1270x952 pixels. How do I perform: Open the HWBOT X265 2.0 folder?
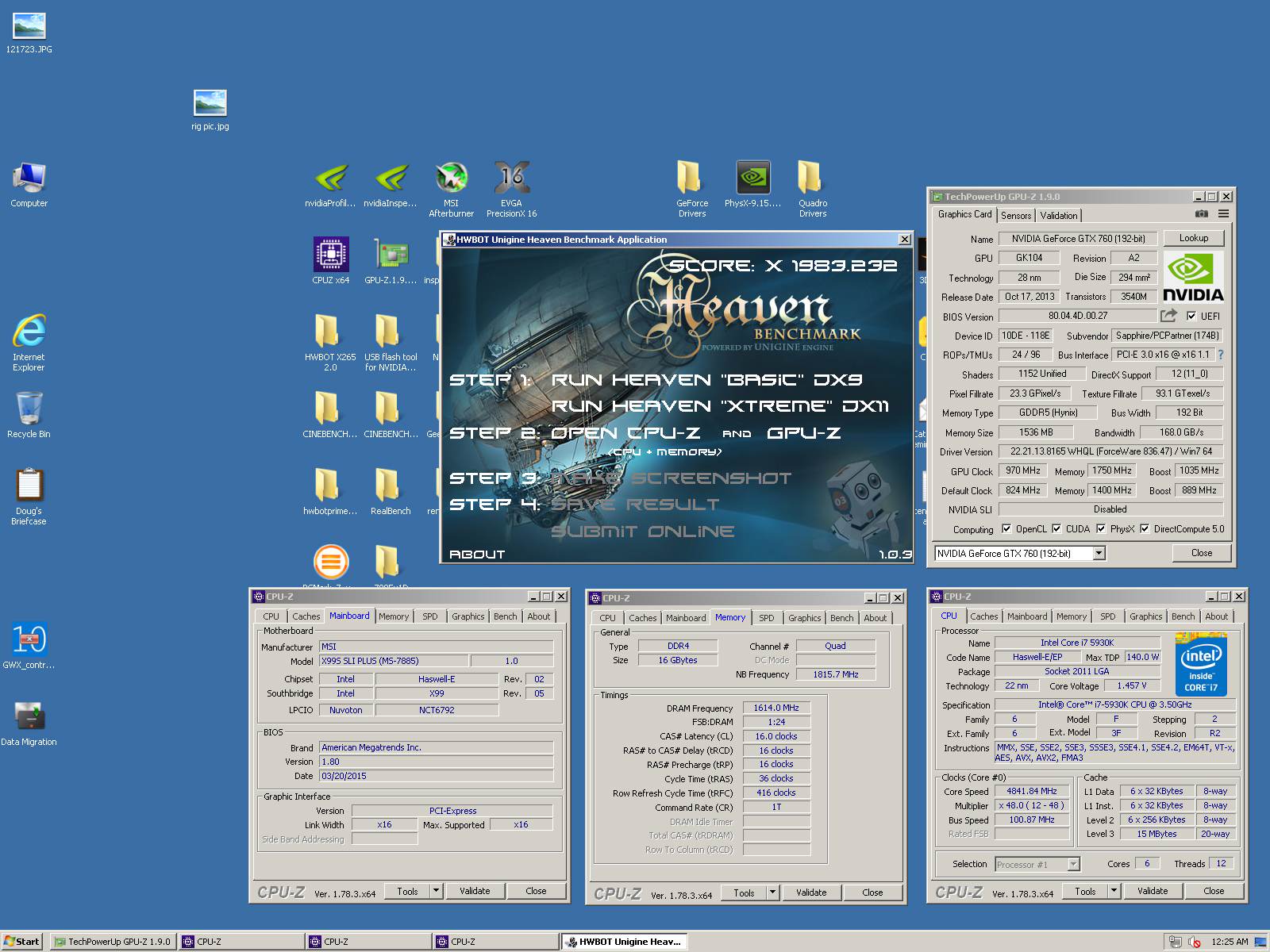330,343
